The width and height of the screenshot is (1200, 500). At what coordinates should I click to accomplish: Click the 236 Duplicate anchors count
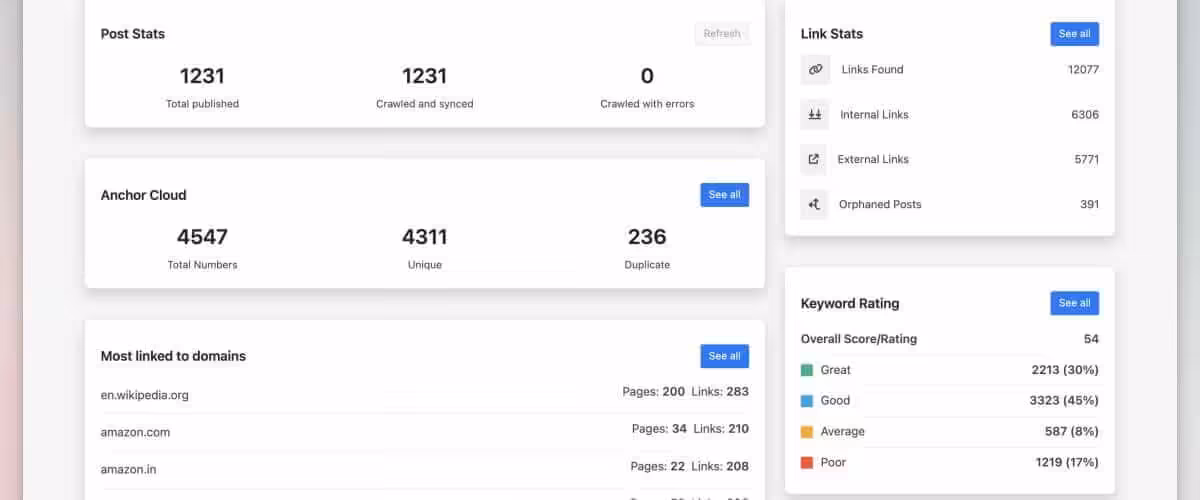pos(647,237)
